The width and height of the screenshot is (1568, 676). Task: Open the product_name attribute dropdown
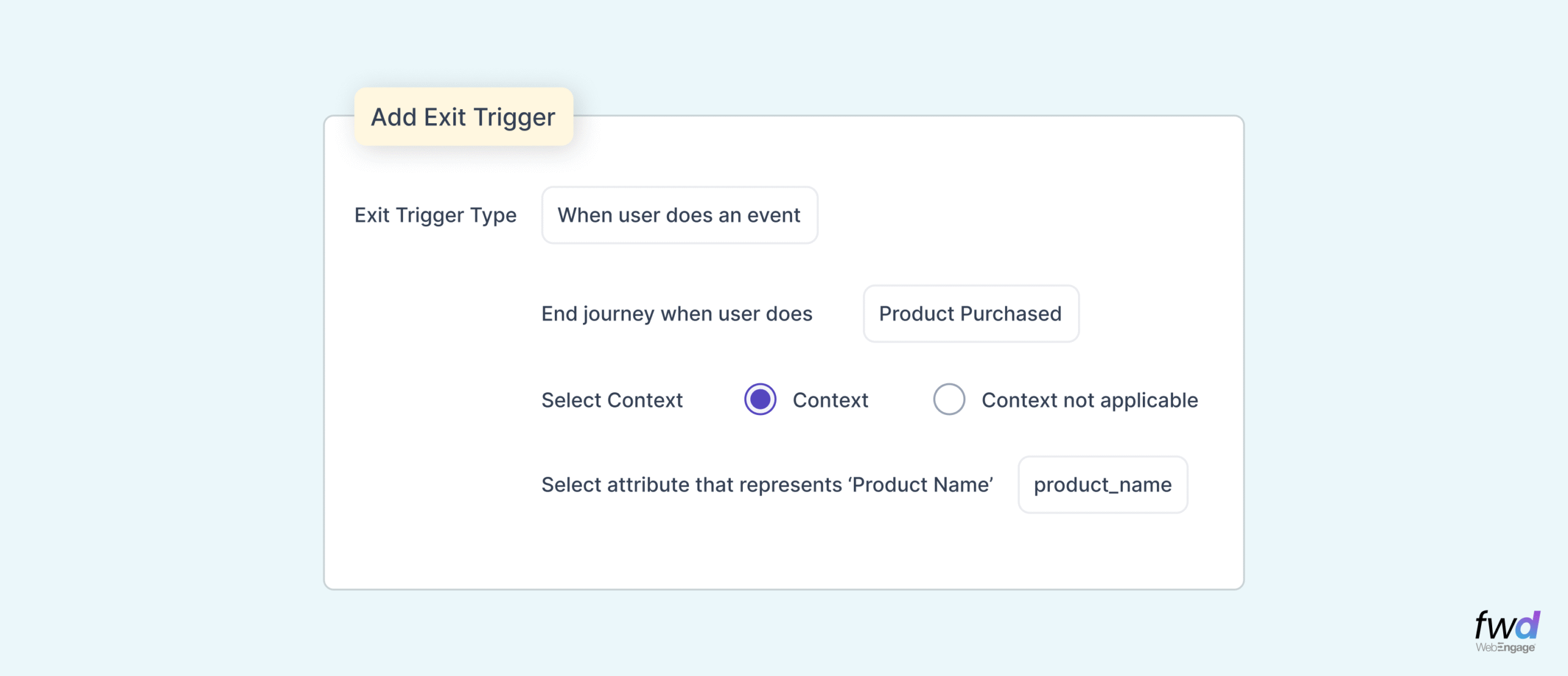pos(1102,485)
